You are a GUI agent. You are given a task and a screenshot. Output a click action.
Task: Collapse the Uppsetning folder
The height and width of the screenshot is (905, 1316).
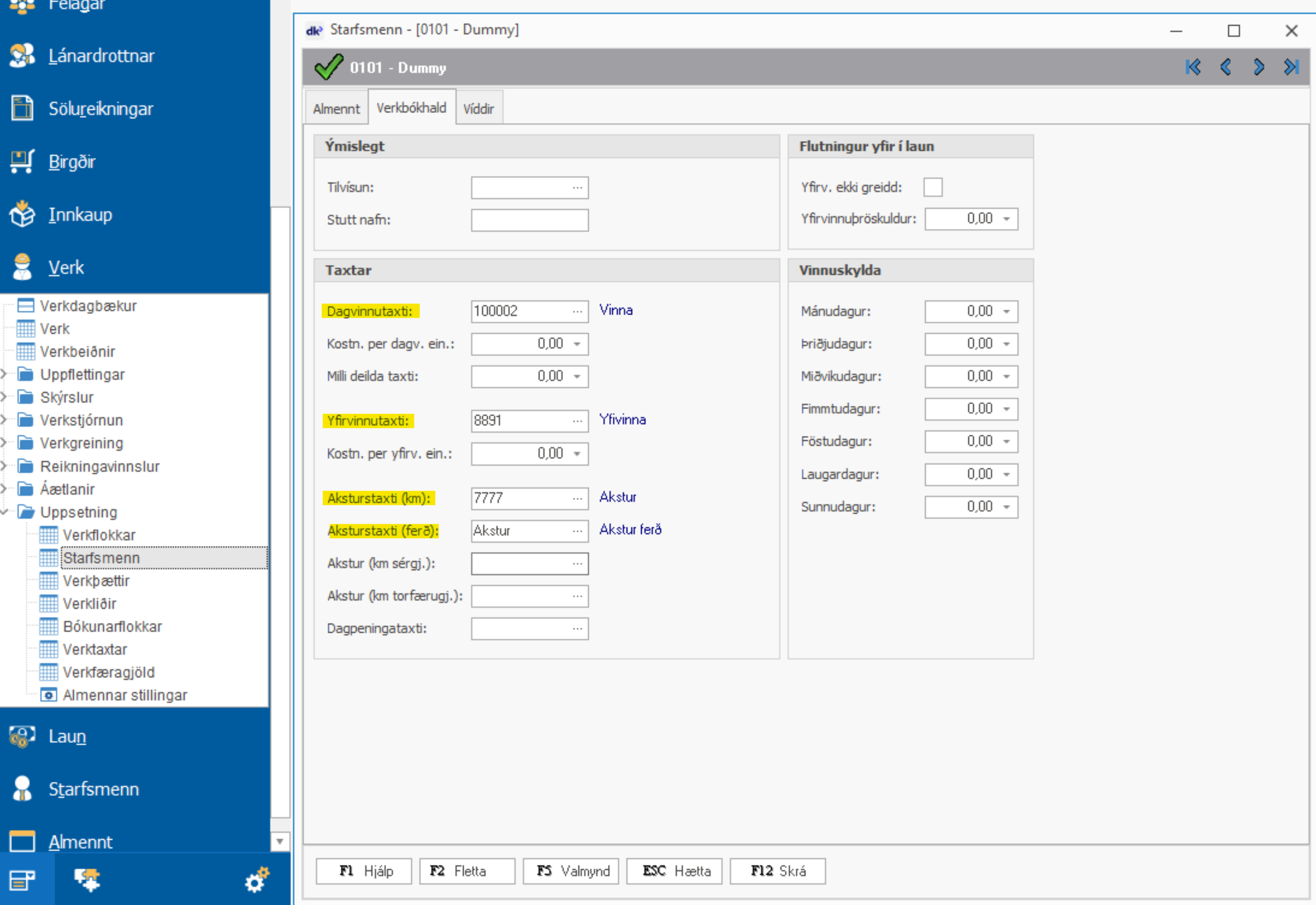(x=4, y=512)
